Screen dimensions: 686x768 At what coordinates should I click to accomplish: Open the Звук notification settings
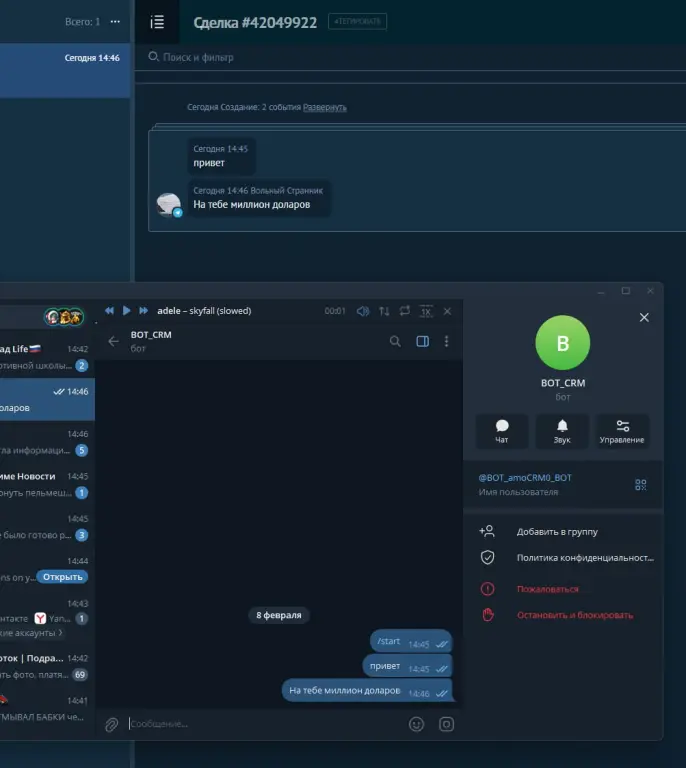(562, 431)
